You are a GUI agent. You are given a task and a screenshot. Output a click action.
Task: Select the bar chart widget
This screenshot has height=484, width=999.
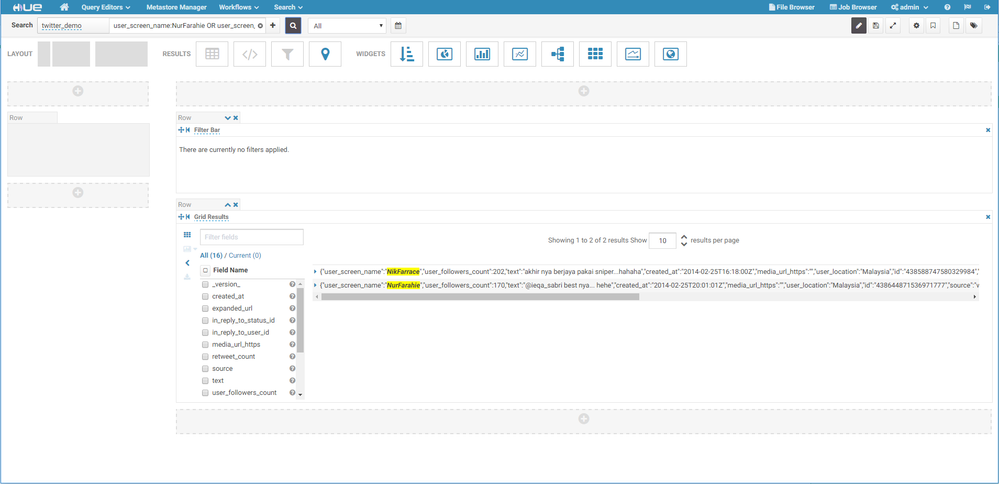click(482, 54)
